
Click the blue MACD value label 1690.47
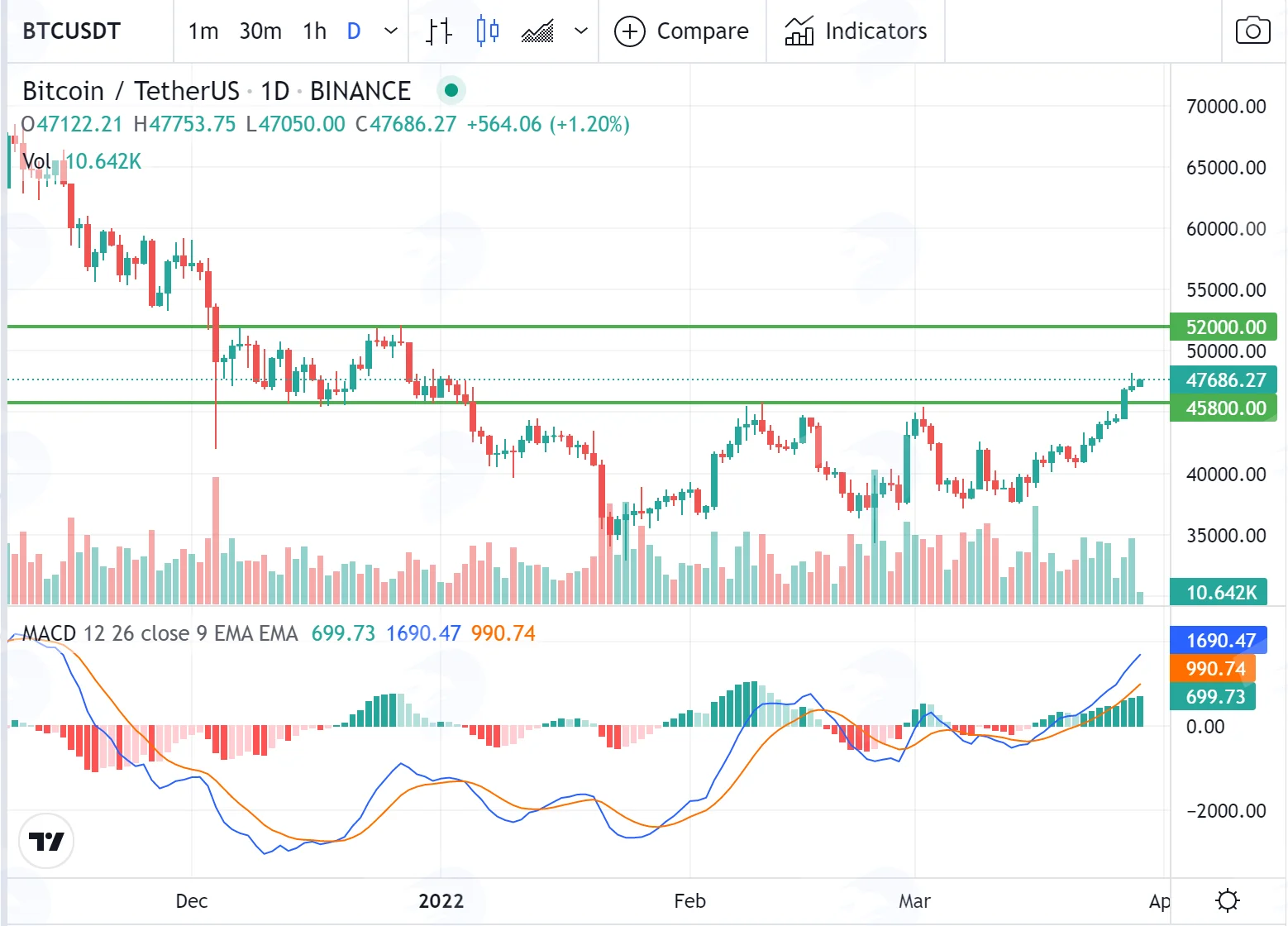click(x=1219, y=641)
